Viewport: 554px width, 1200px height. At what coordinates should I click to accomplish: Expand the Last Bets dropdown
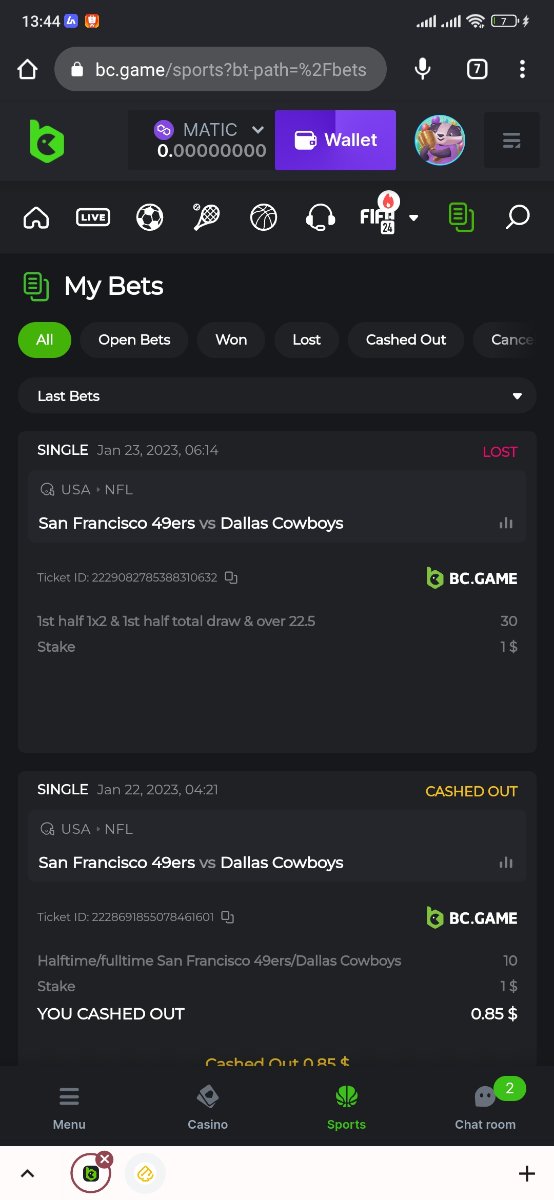(277, 396)
